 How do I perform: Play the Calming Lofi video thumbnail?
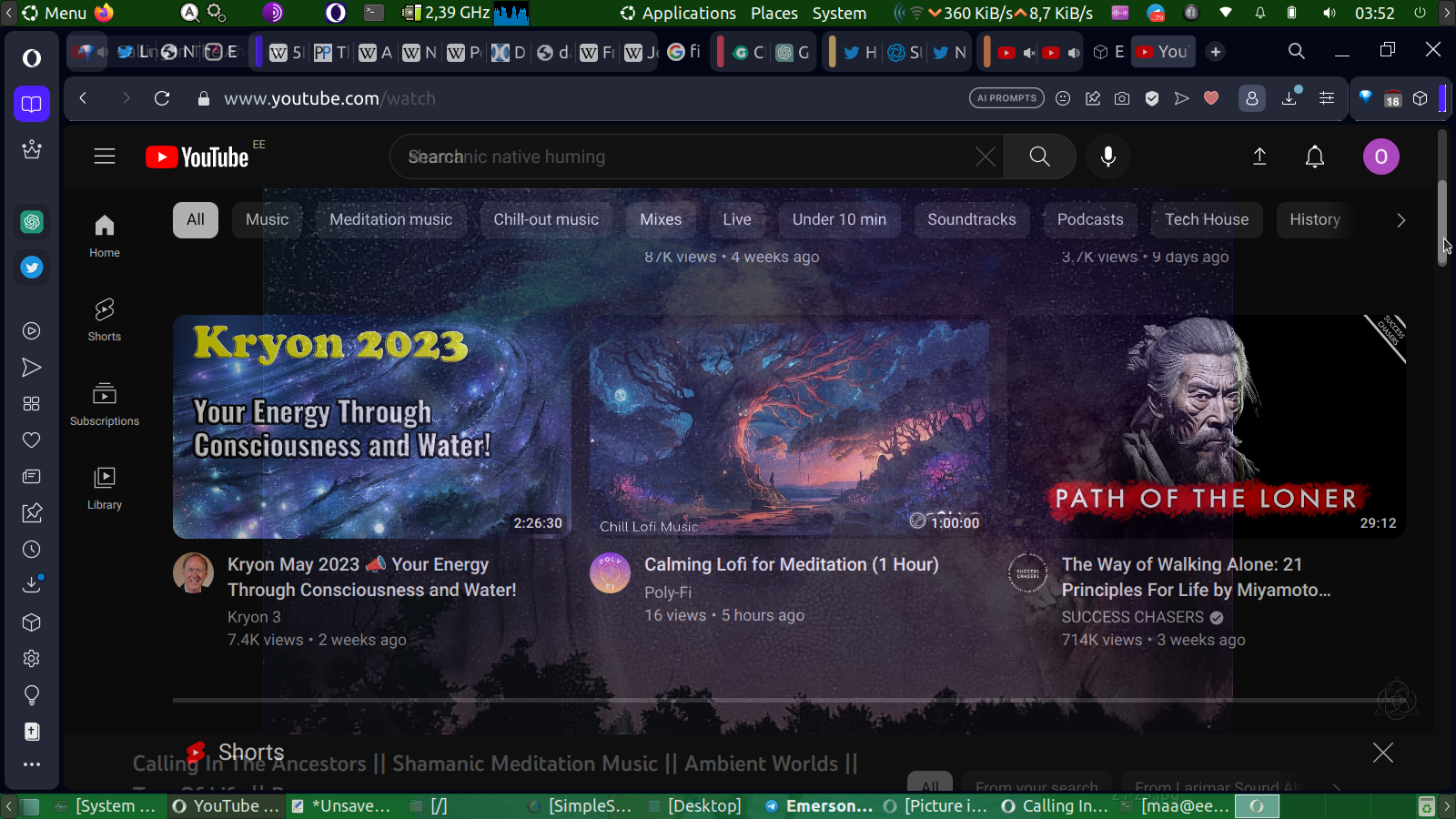pos(789,427)
